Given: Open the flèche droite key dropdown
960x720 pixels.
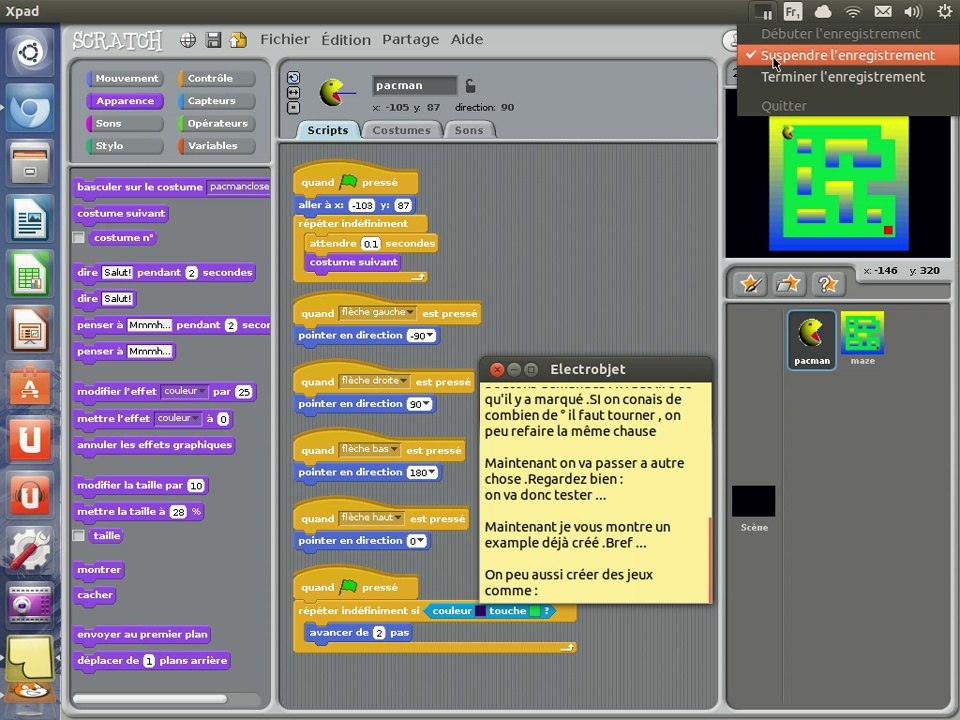Looking at the screenshot, I should [x=373, y=381].
